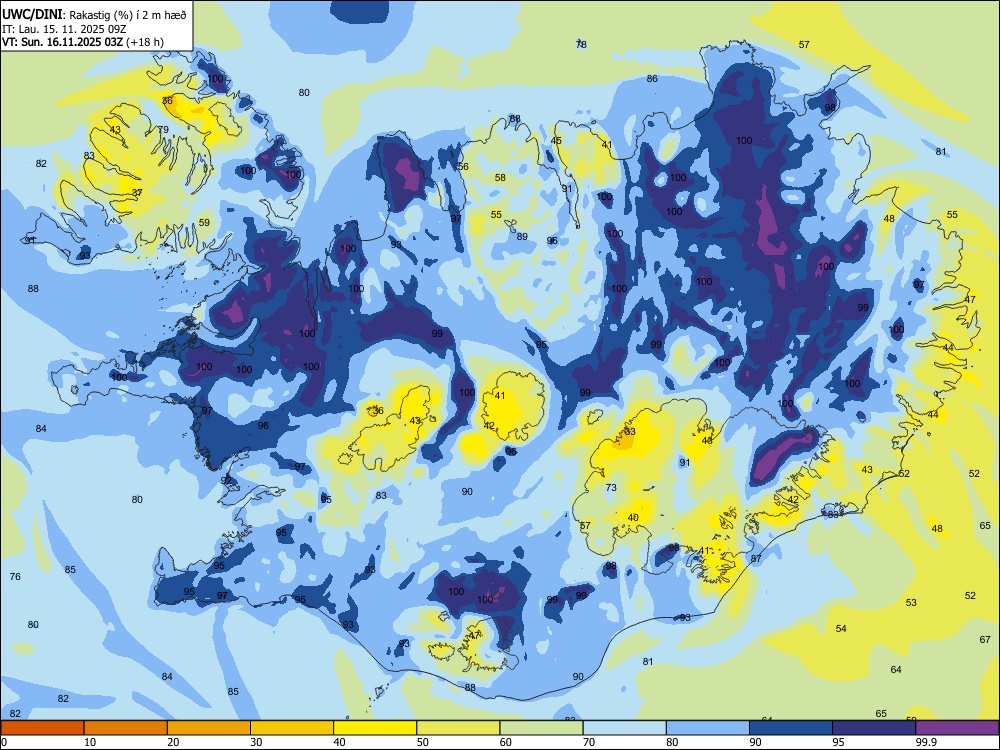Click the pale blue 70–80 legend band
This screenshot has width=1000, height=750.
pyautogui.click(x=625, y=728)
